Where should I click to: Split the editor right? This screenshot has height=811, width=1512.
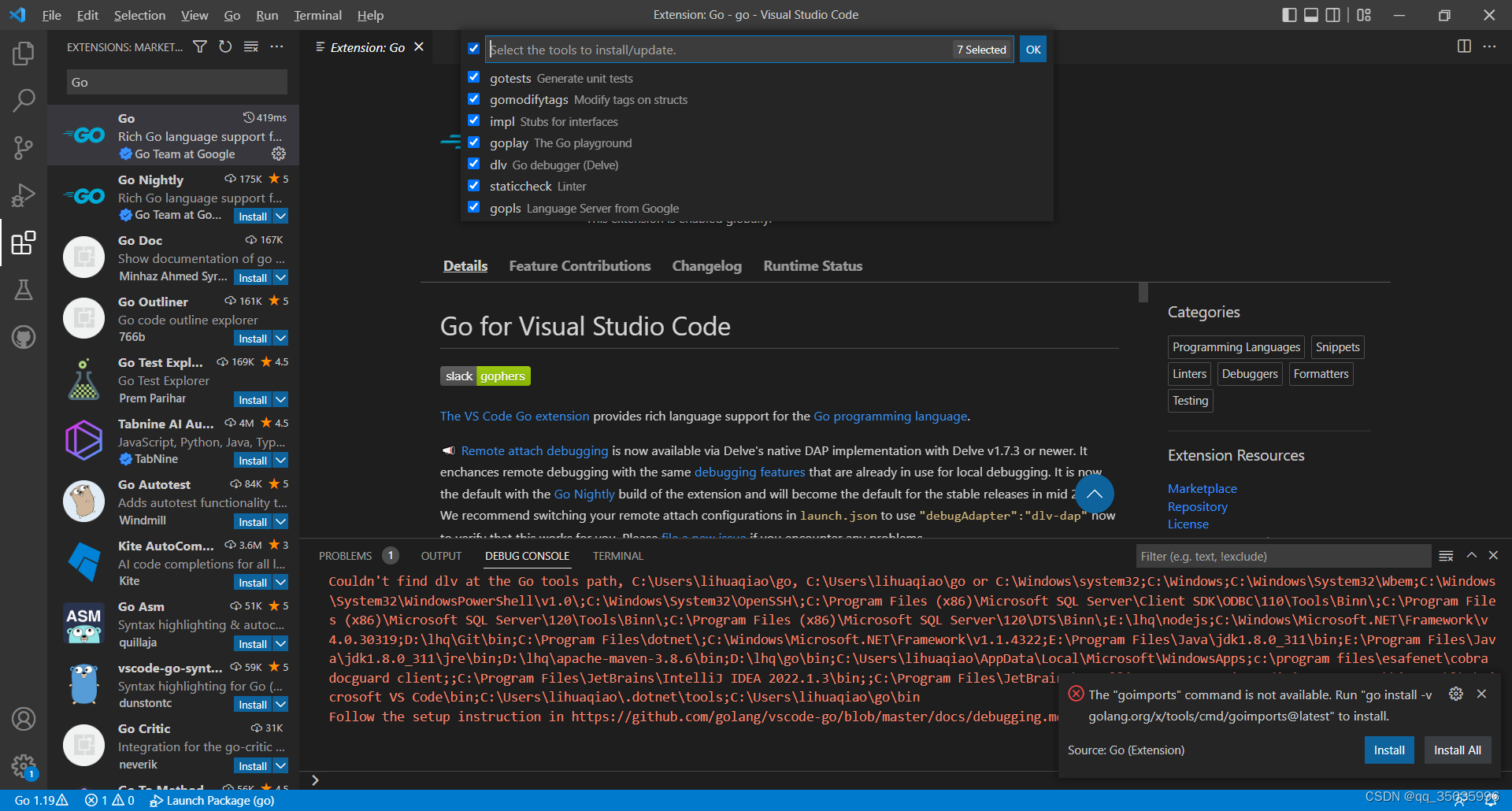click(x=1464, y=46)
